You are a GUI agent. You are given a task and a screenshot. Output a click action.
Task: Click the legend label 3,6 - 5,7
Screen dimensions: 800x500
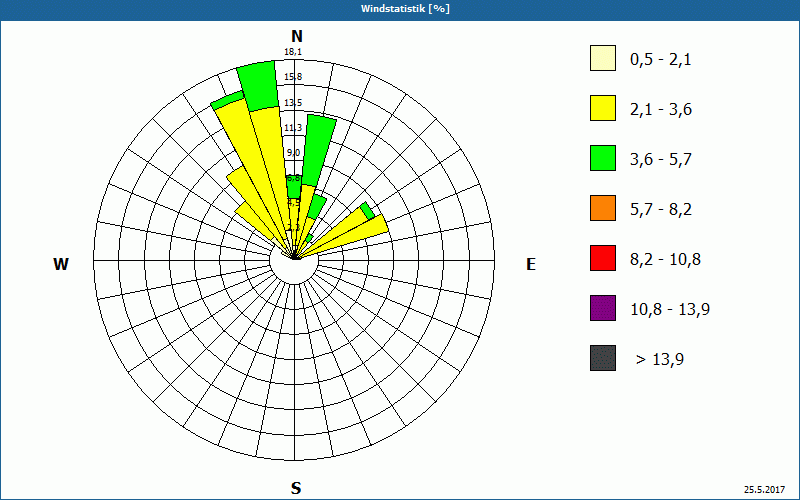click(661, 160)
